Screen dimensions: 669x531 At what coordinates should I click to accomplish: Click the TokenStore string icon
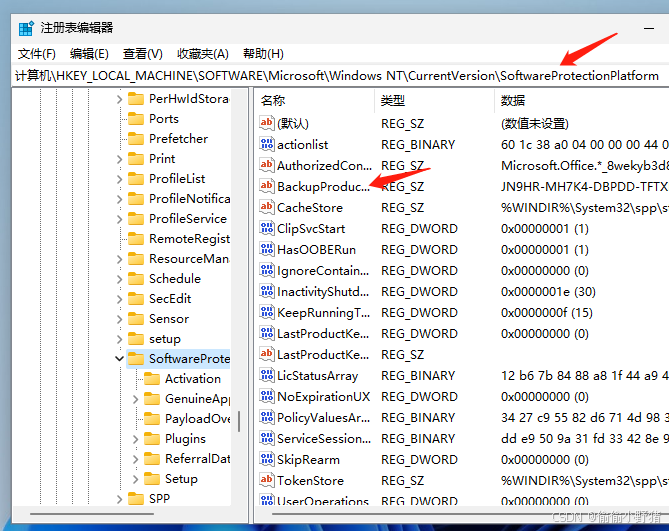[x=267, y=480]
